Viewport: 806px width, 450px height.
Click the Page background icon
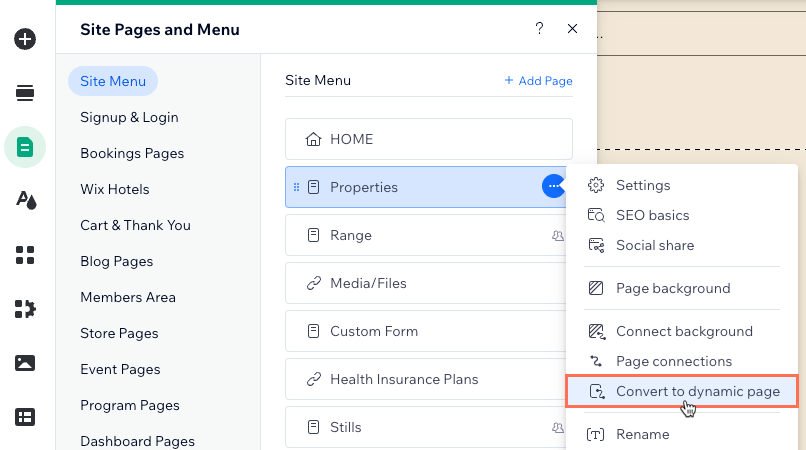pyautogui.click(x=596, y=288)
